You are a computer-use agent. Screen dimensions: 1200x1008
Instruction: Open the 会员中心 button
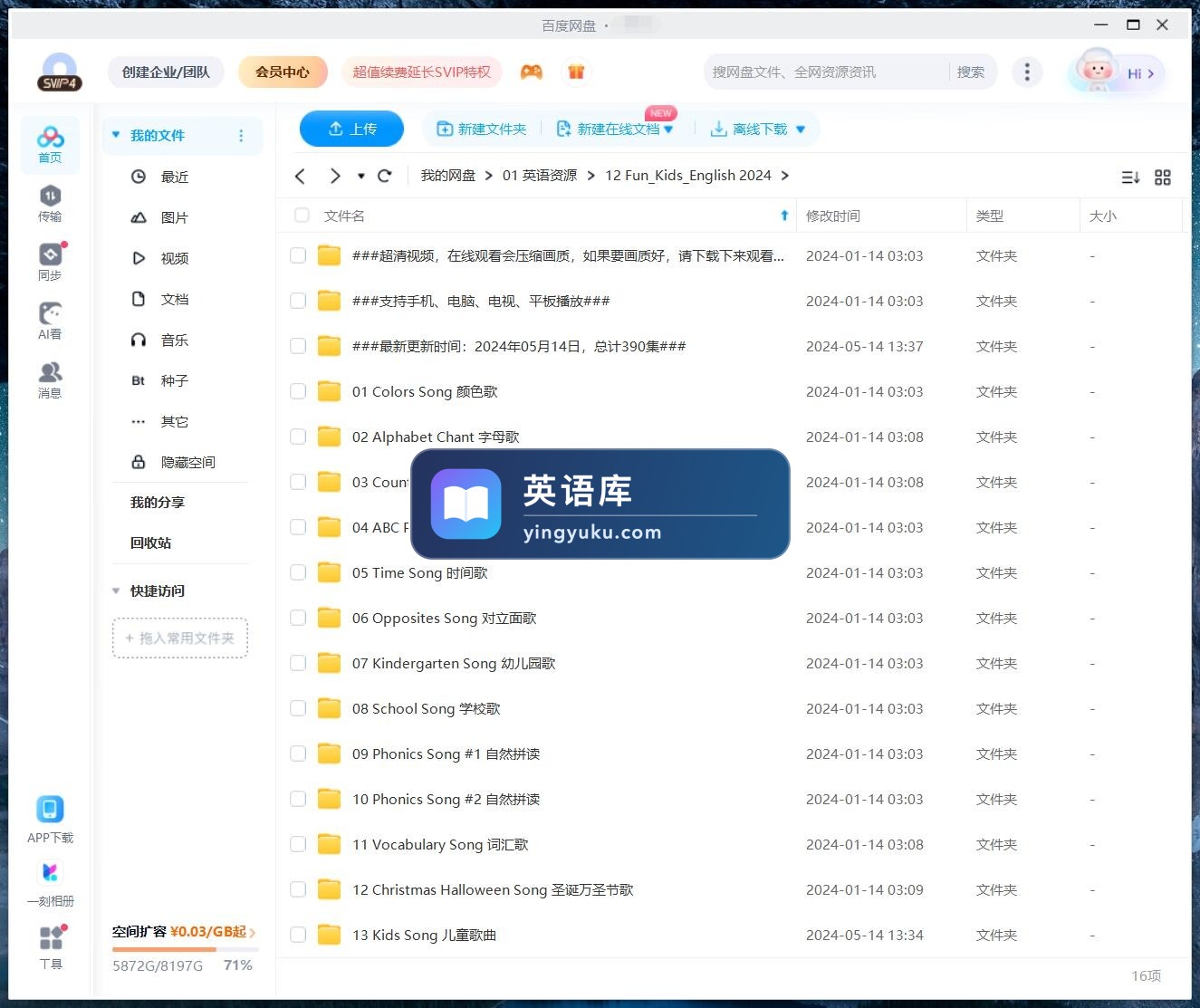tap(283, 72)
